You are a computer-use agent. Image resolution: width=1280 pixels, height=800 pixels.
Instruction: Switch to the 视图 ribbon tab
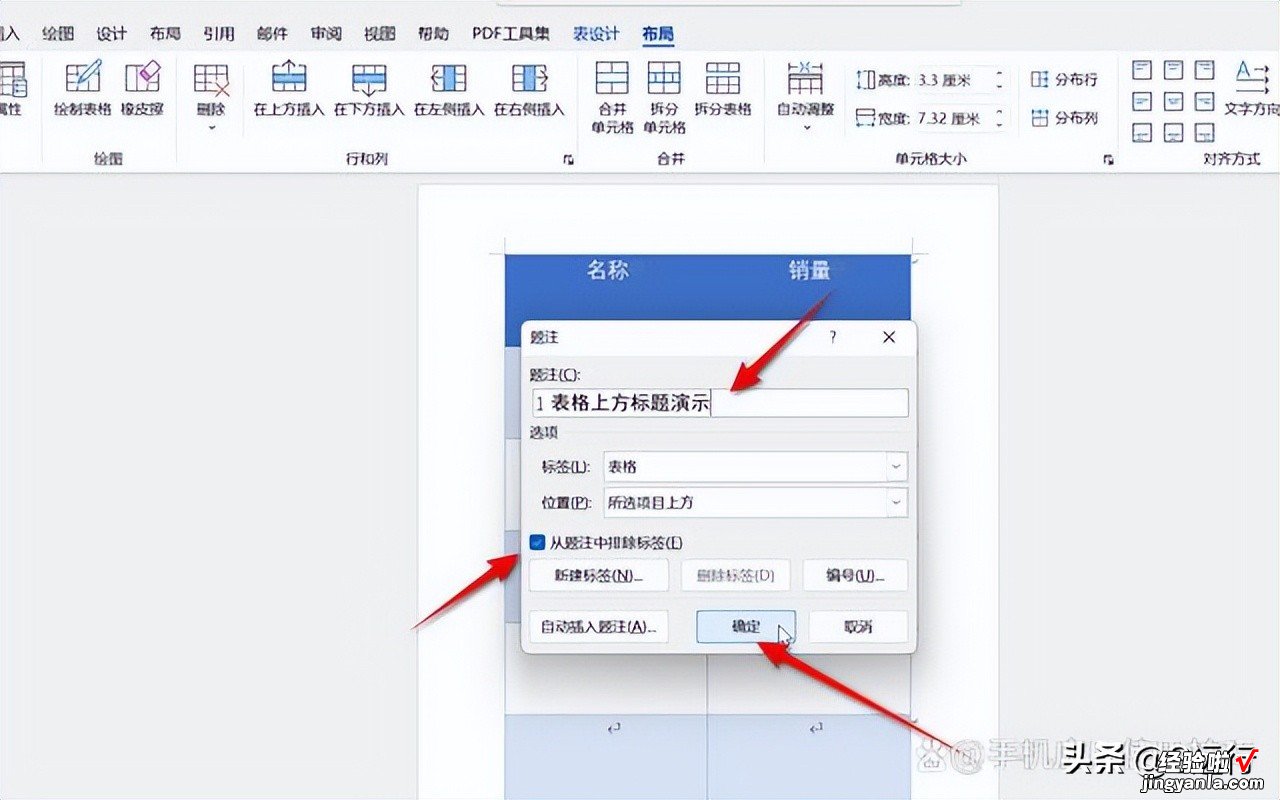(380, 33)
